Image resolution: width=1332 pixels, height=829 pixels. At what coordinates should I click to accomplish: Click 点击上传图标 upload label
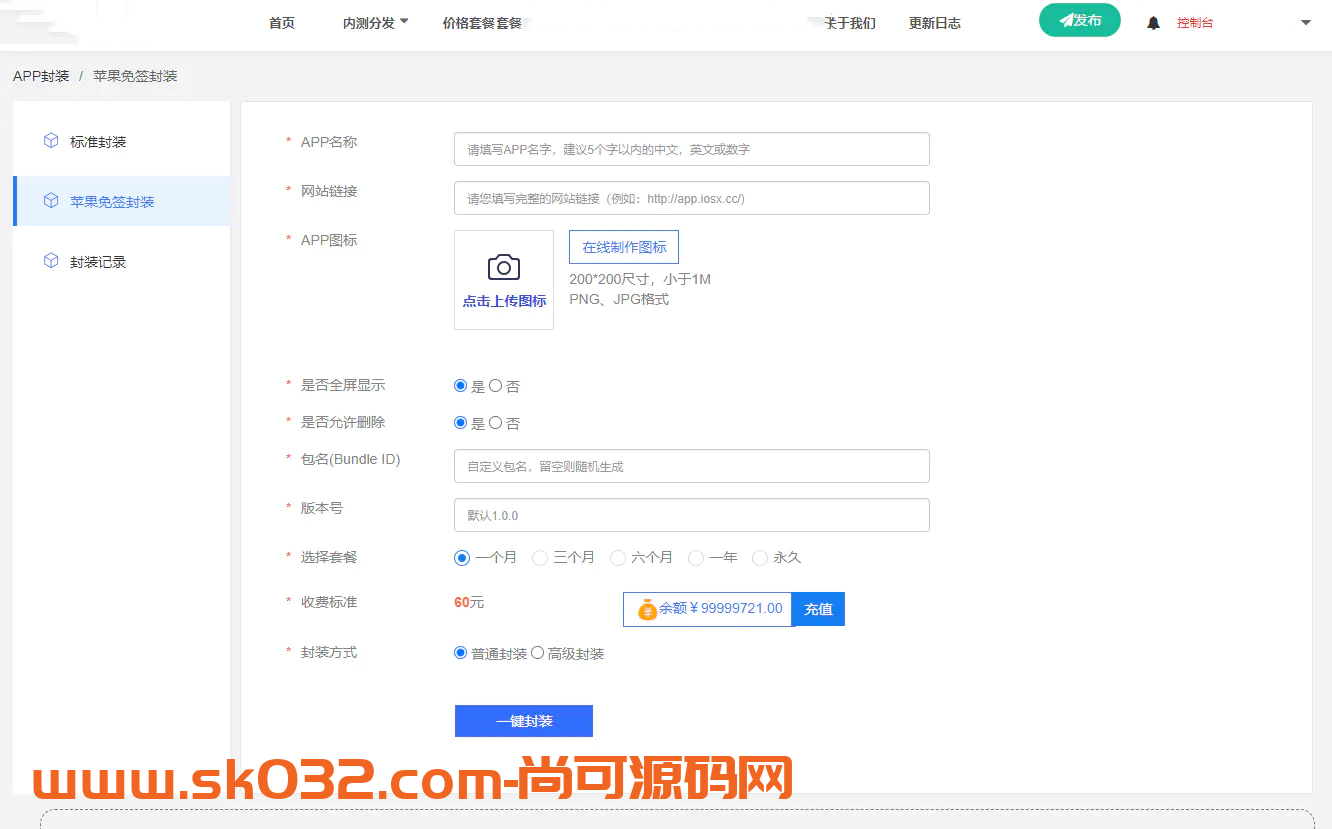(x=504, y=301)
